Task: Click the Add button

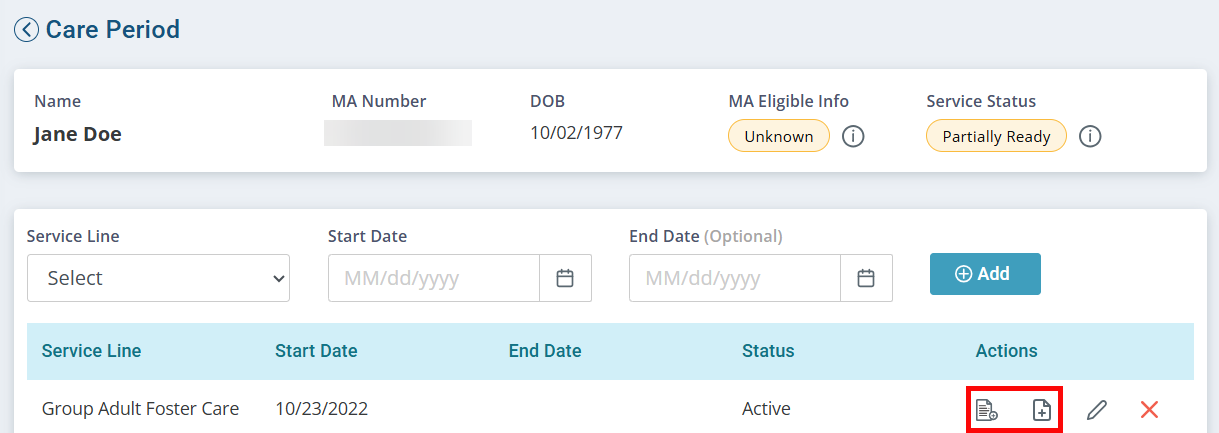Action: click(x=985, y=274)
